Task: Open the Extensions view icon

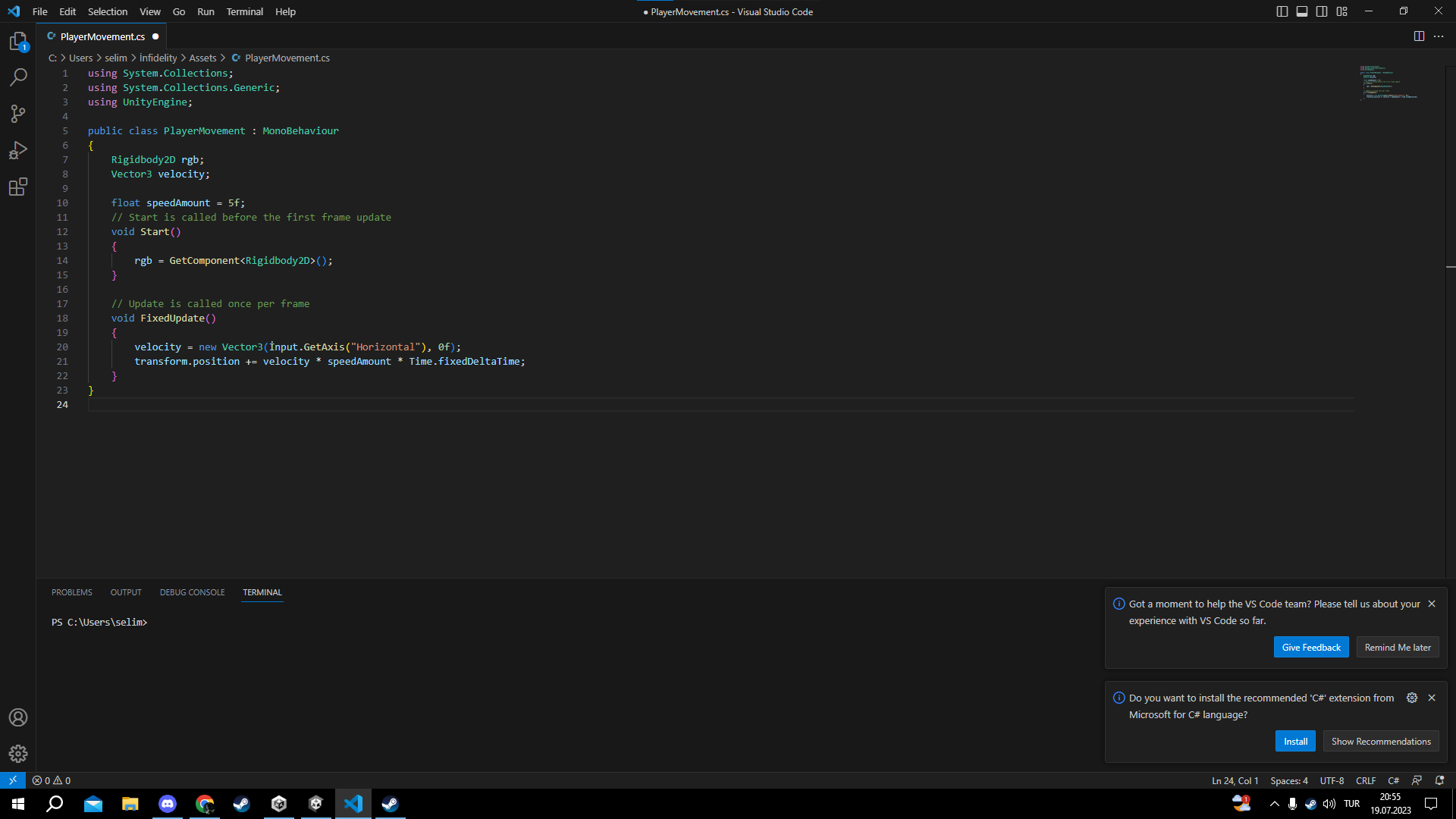Action: 18,187
